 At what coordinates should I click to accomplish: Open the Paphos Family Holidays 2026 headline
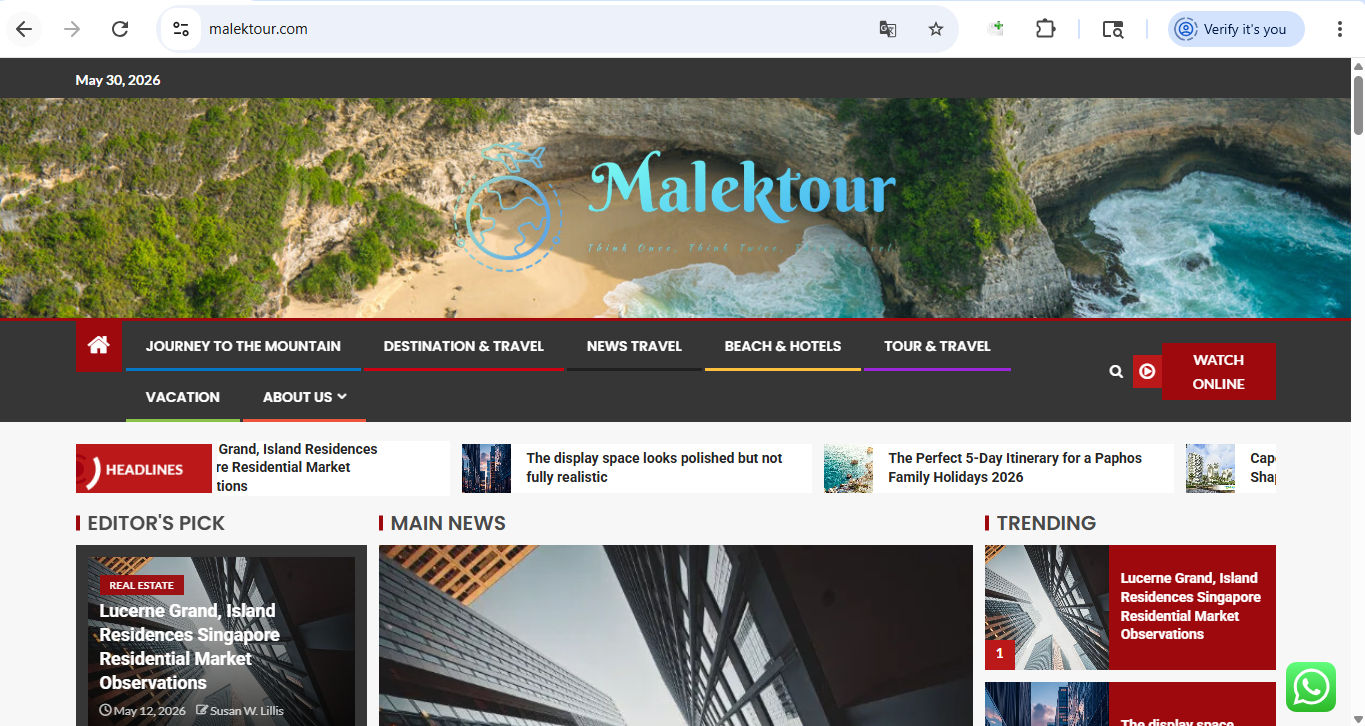[x=1015, y=468]
